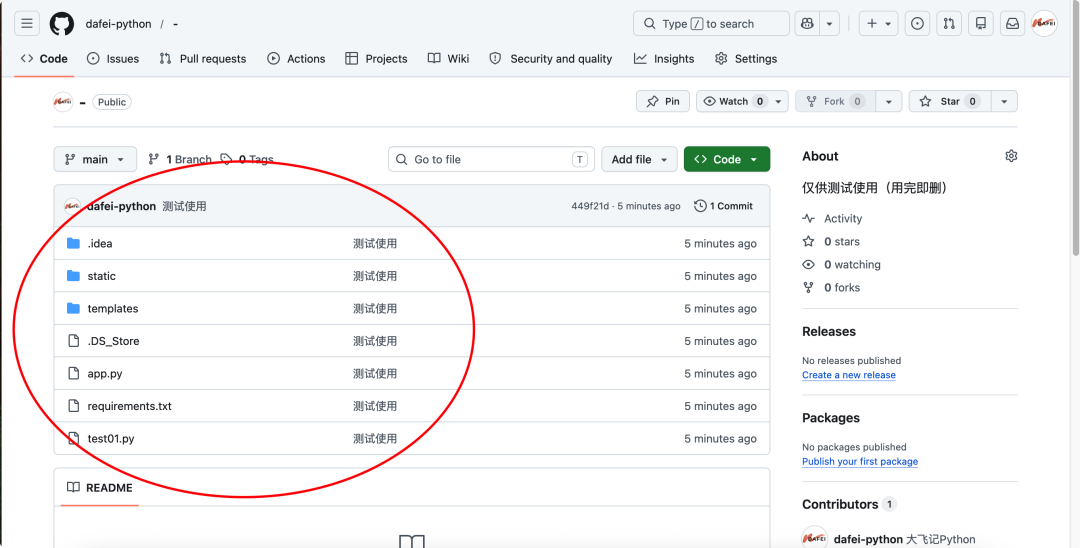Open the main branch selector
This screenshot has width=1080, height=548.
click(95, 159)
